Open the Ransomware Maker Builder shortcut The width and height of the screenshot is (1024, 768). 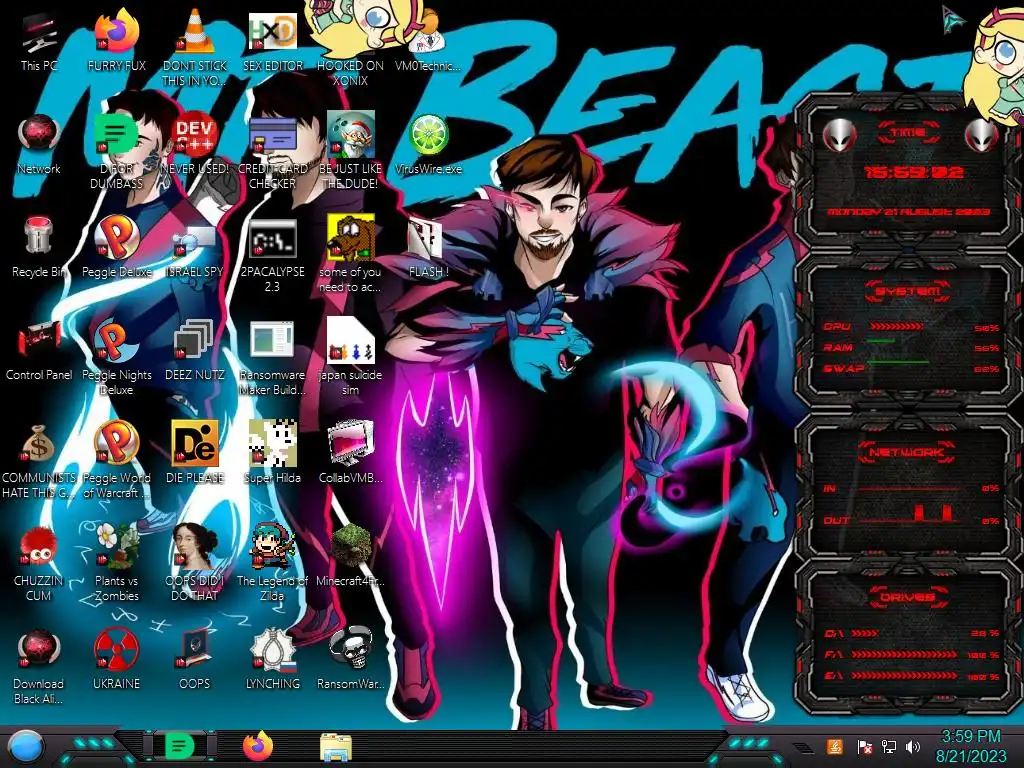(x=272, y=358)
